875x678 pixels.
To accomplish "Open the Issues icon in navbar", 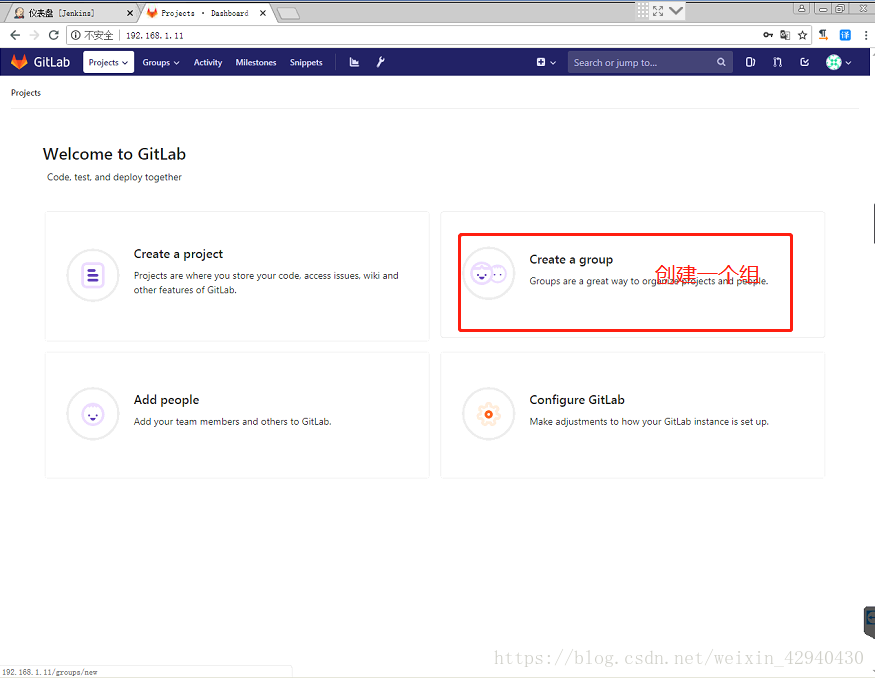I will [751, 62].
